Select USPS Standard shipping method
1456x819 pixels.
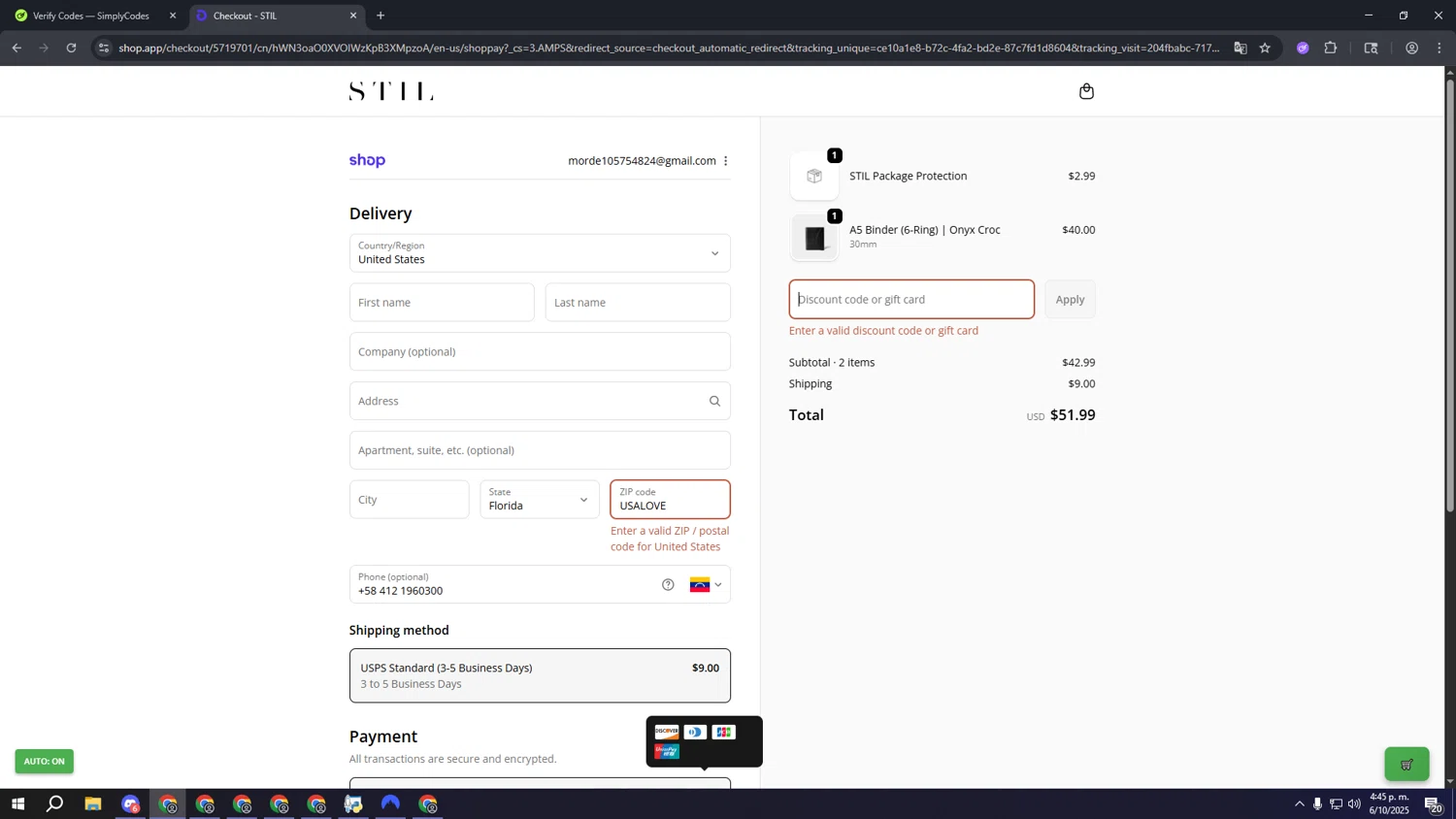click(x=540, y=675)
